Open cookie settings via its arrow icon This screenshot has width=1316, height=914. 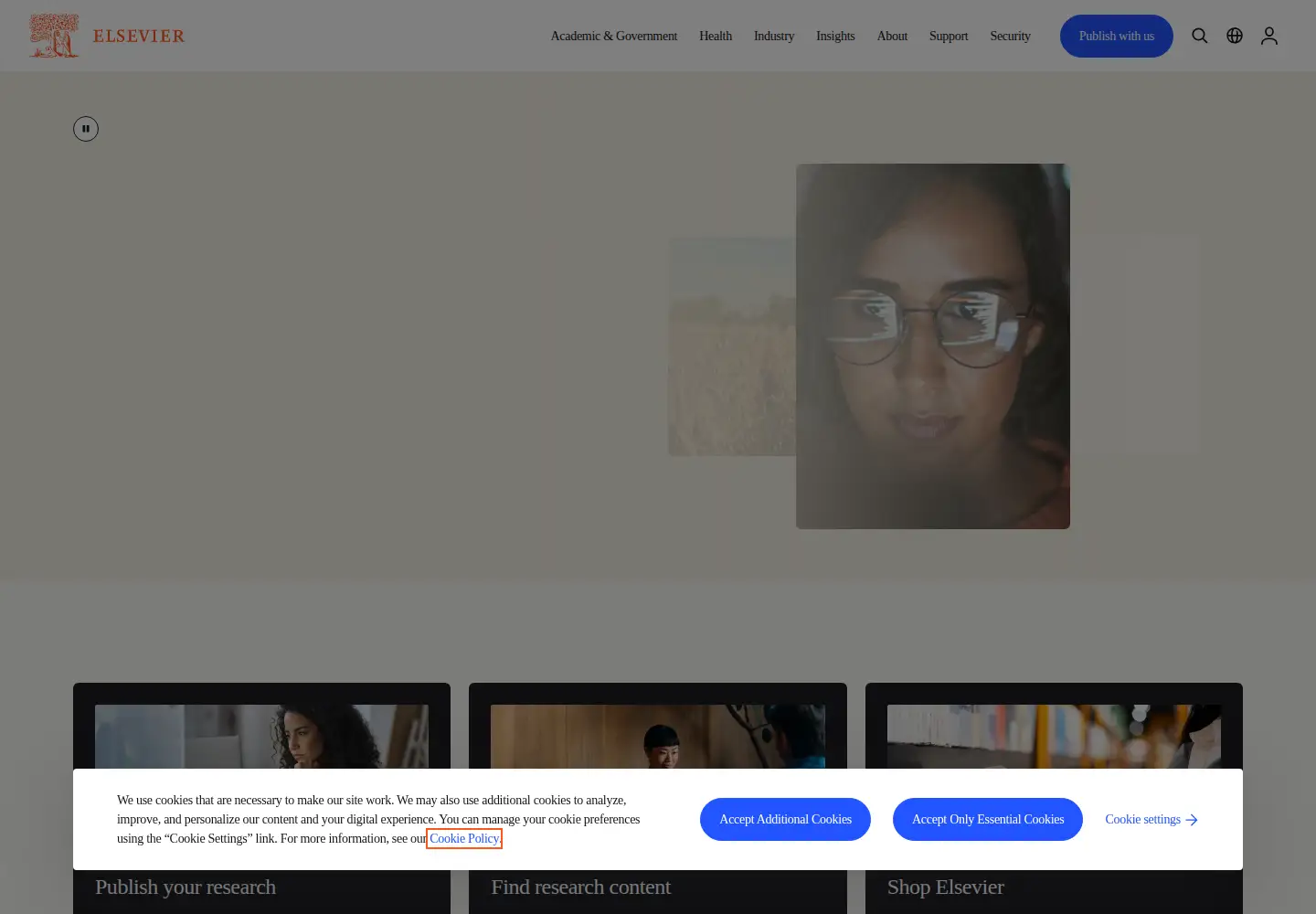click(1192, 820)
